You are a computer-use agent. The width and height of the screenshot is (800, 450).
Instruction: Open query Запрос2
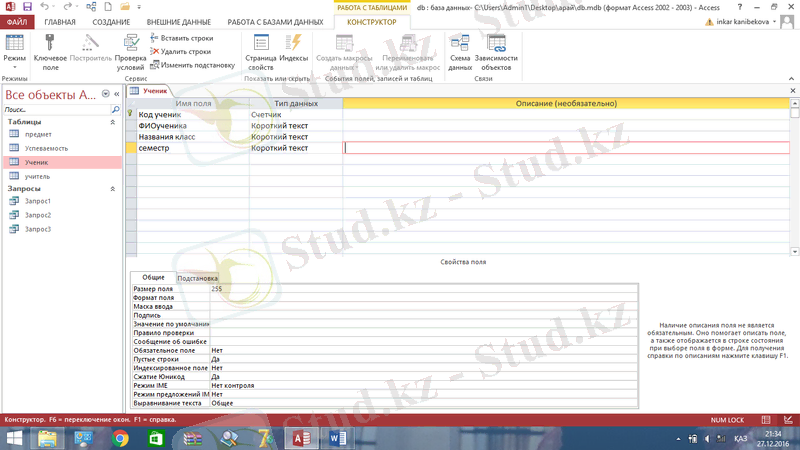tap(38, 215)
